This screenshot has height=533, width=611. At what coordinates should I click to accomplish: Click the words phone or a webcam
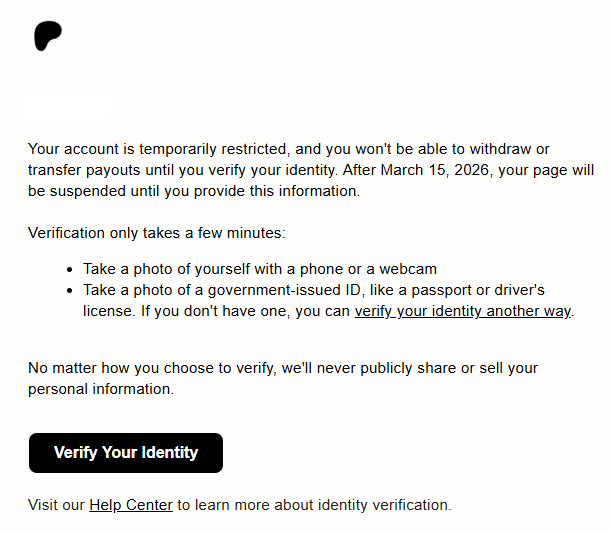click(378, 269)
